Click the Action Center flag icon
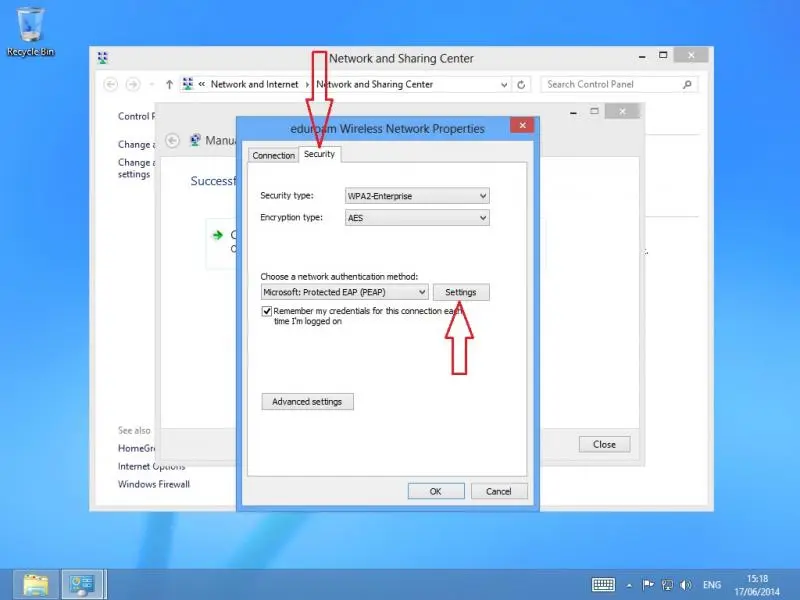800x600 pixels. pyautogui.click(x=647, y=584)
